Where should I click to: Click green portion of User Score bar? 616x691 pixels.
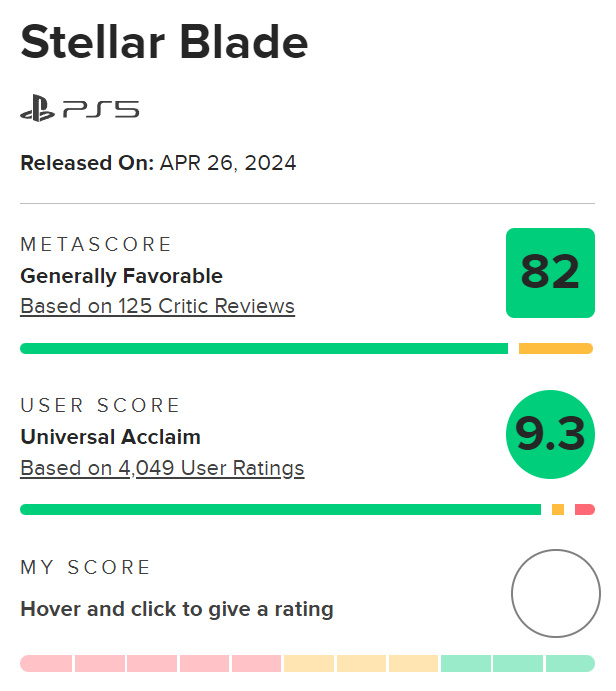(280, 510)
